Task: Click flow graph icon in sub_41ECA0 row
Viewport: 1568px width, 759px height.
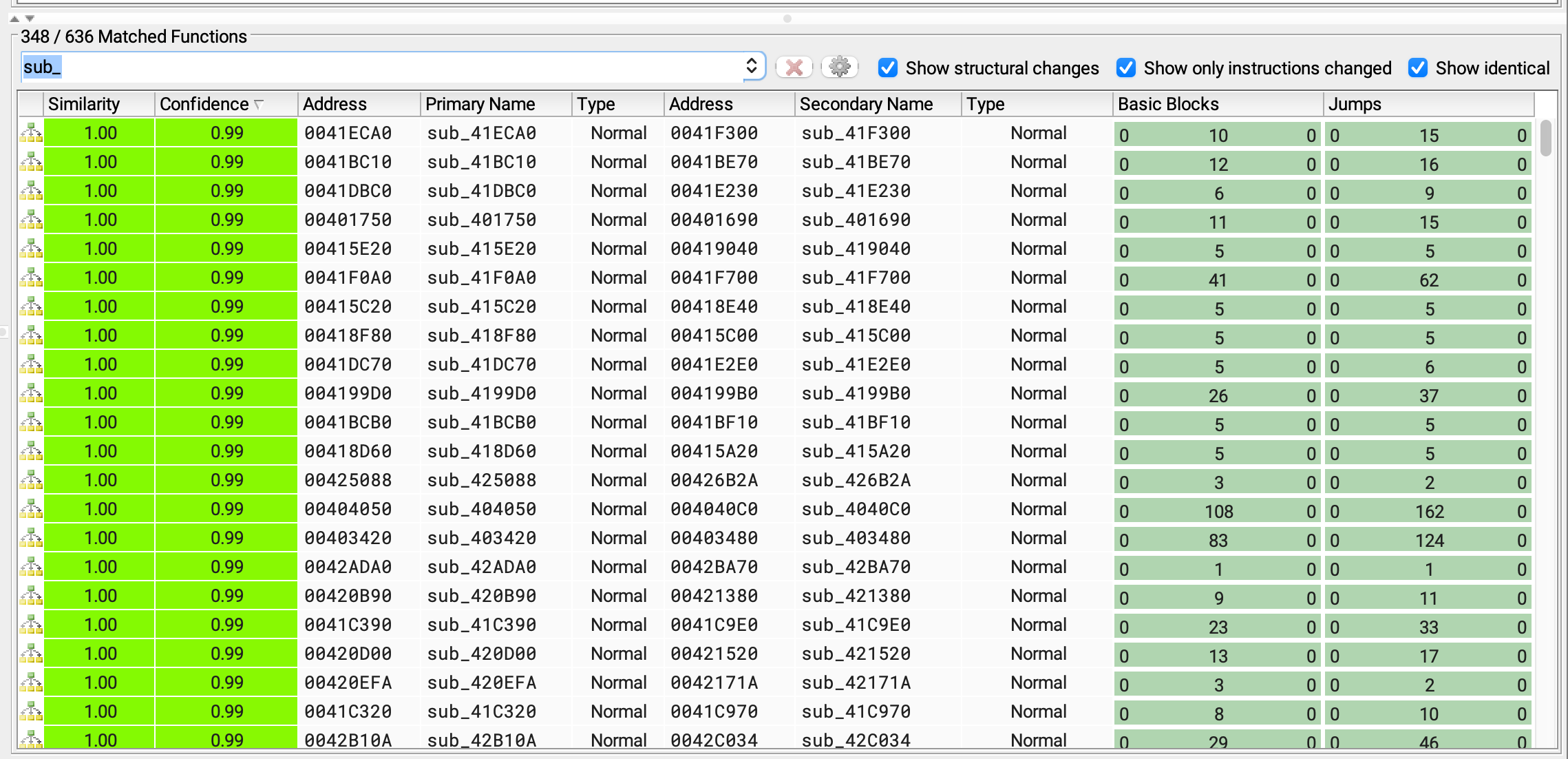Action: pyautogui.click(x=31, y=133)
